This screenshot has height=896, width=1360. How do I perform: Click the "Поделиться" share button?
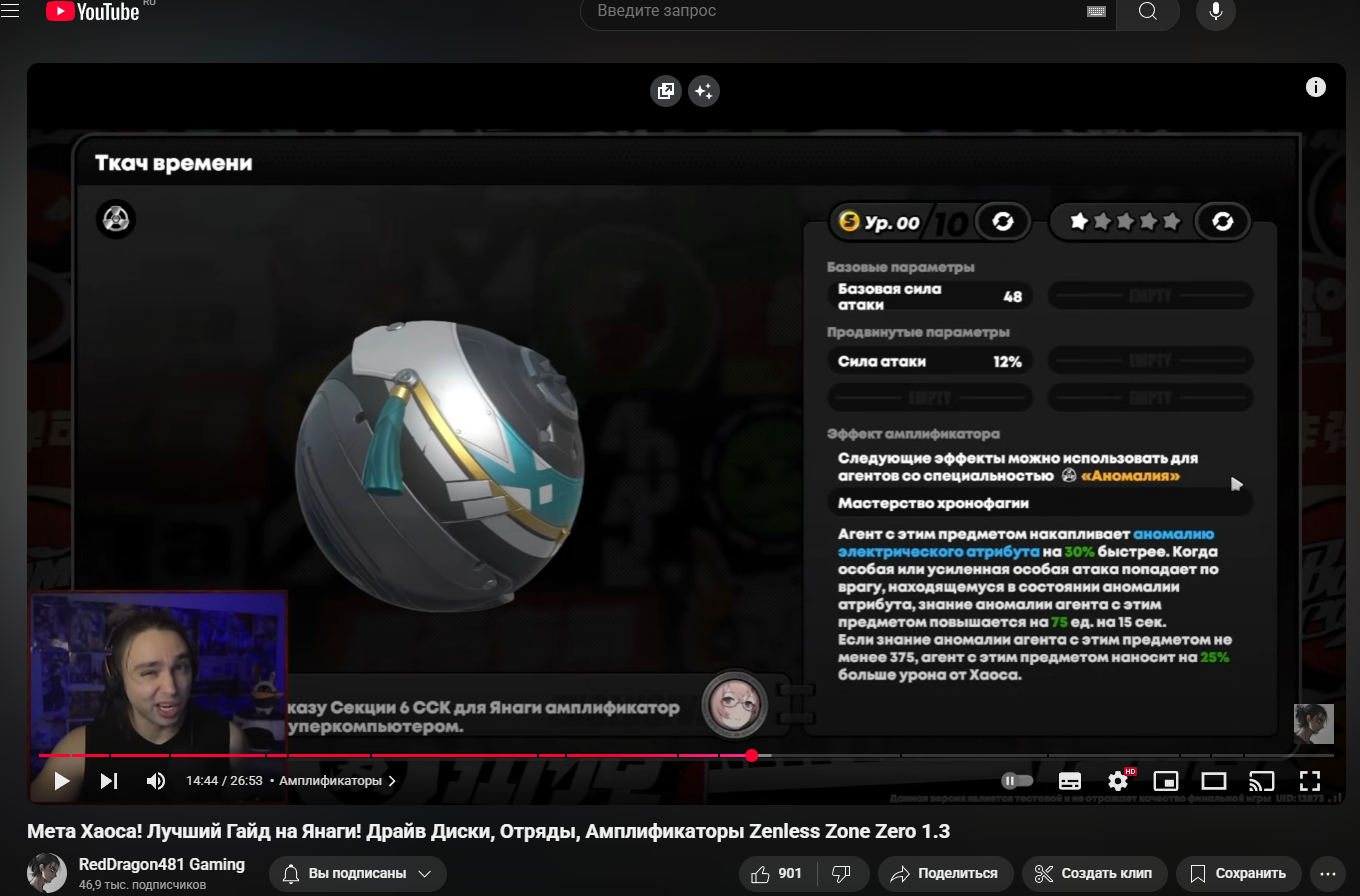coord(945,873)
